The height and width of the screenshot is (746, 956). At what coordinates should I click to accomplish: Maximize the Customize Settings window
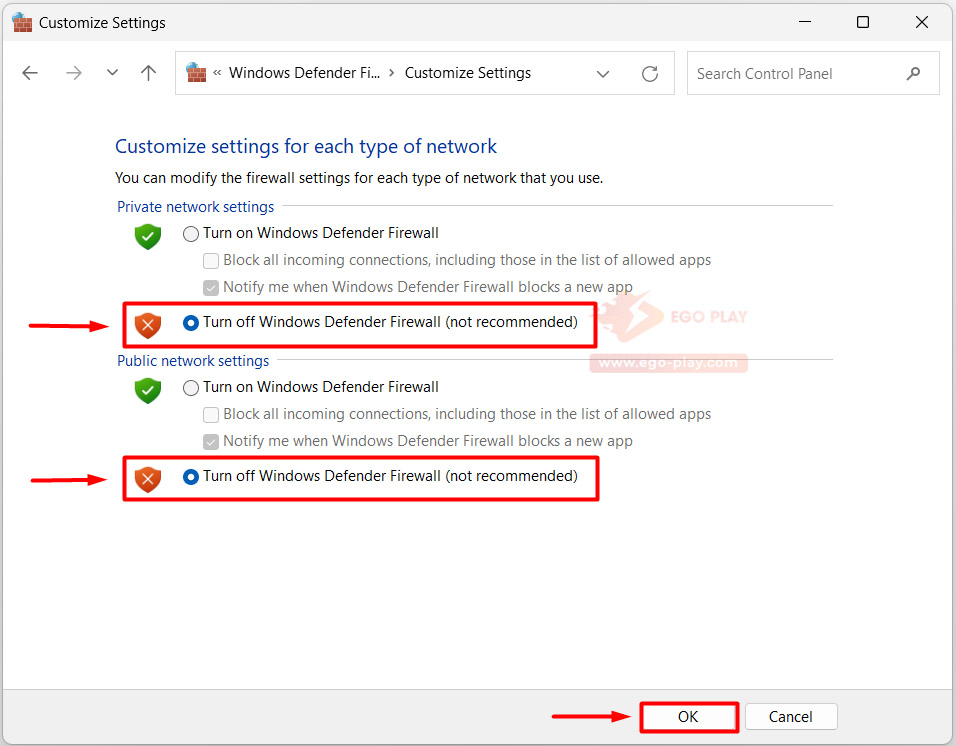[x=863, y=22]
